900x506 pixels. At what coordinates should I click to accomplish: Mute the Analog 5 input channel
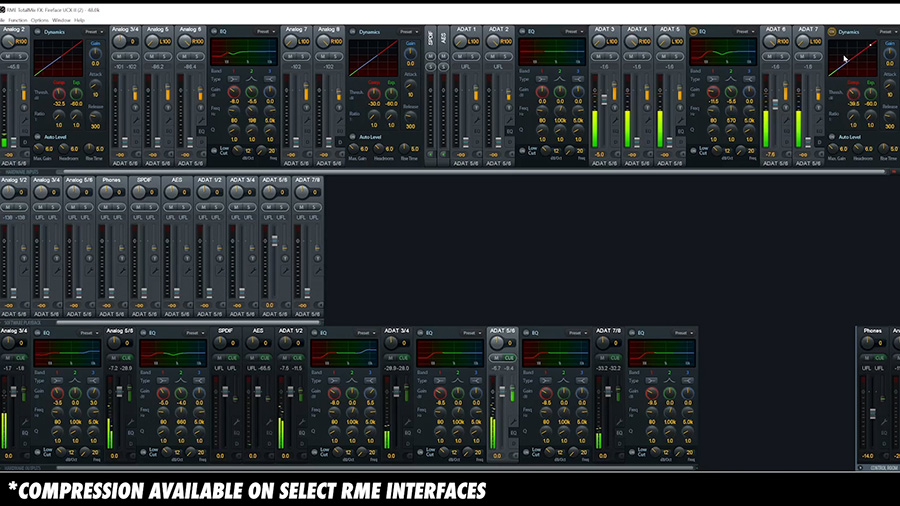click(x=152, y=56)
